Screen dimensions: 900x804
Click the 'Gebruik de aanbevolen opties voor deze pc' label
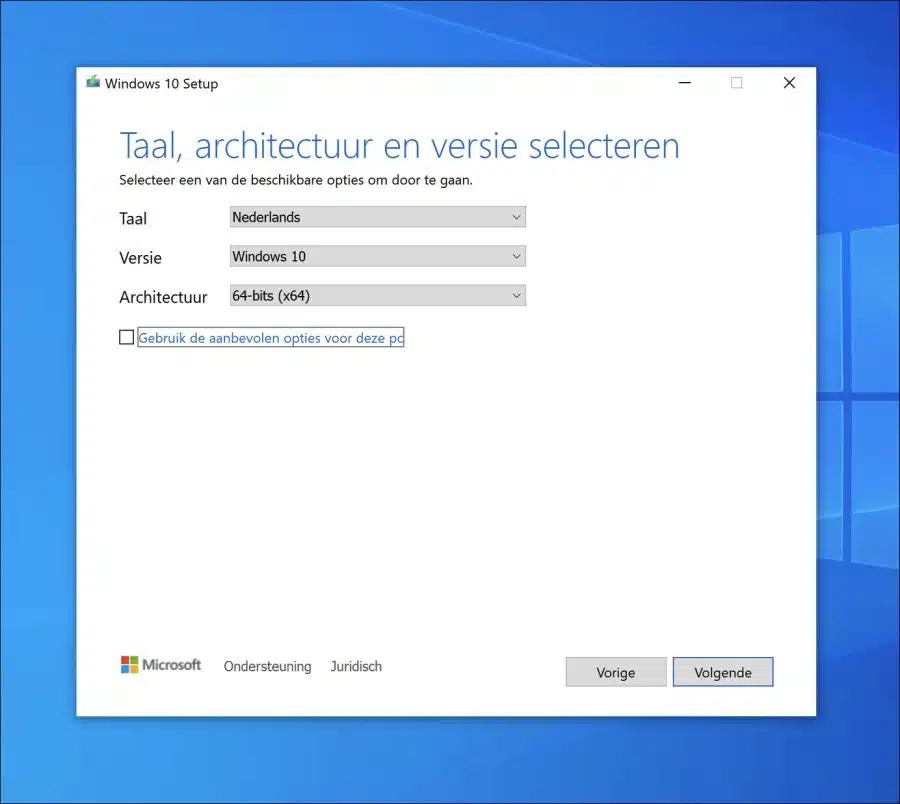(x=271, y=338)
